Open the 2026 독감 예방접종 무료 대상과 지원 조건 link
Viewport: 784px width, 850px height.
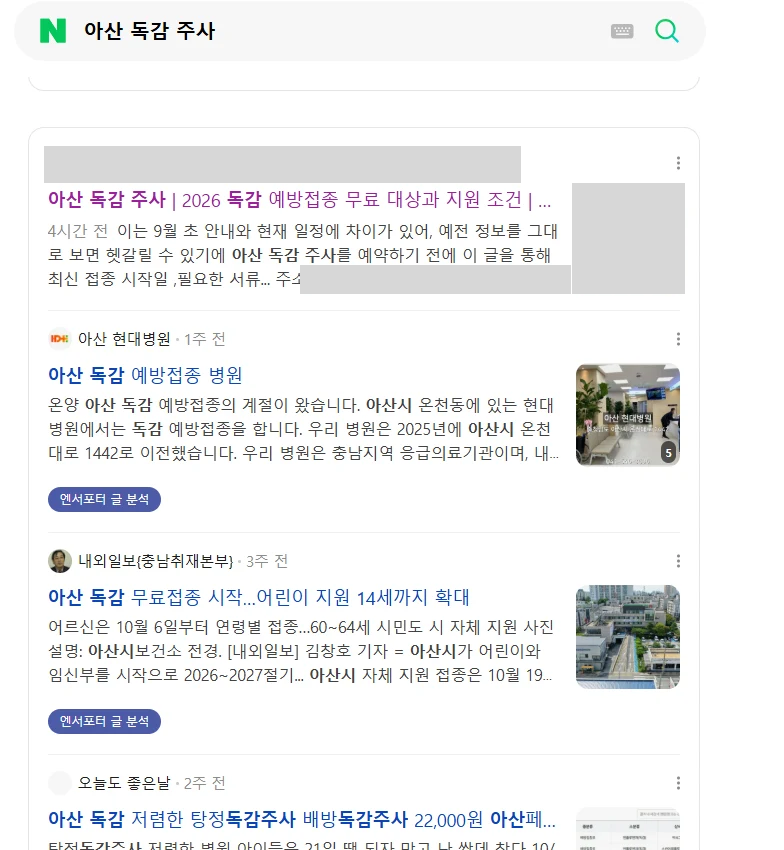tap(299, 200)
